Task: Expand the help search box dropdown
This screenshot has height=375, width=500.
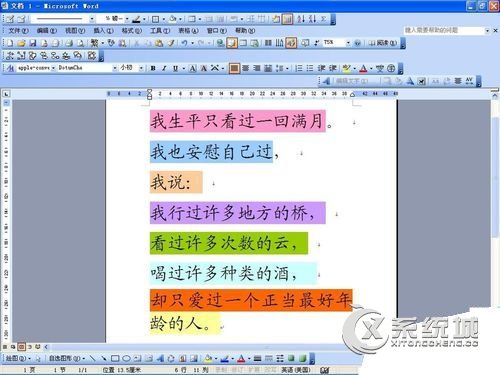Action: (487, 31)
